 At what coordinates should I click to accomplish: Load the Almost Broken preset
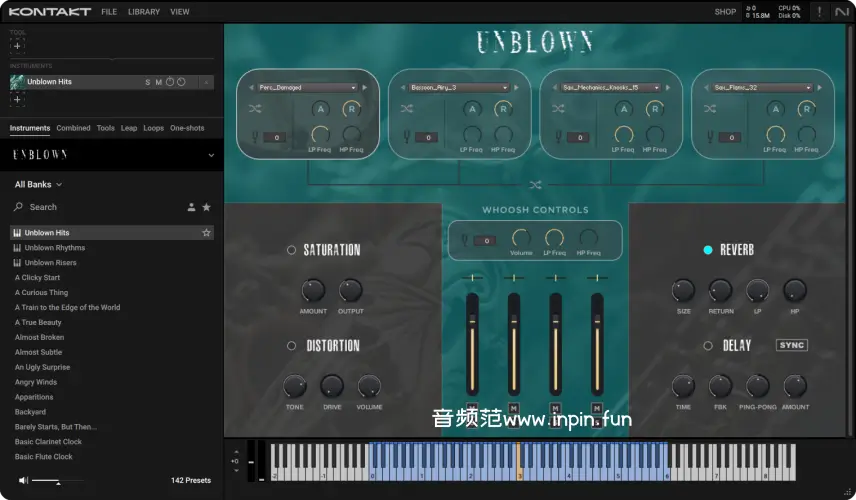(39, 337)
